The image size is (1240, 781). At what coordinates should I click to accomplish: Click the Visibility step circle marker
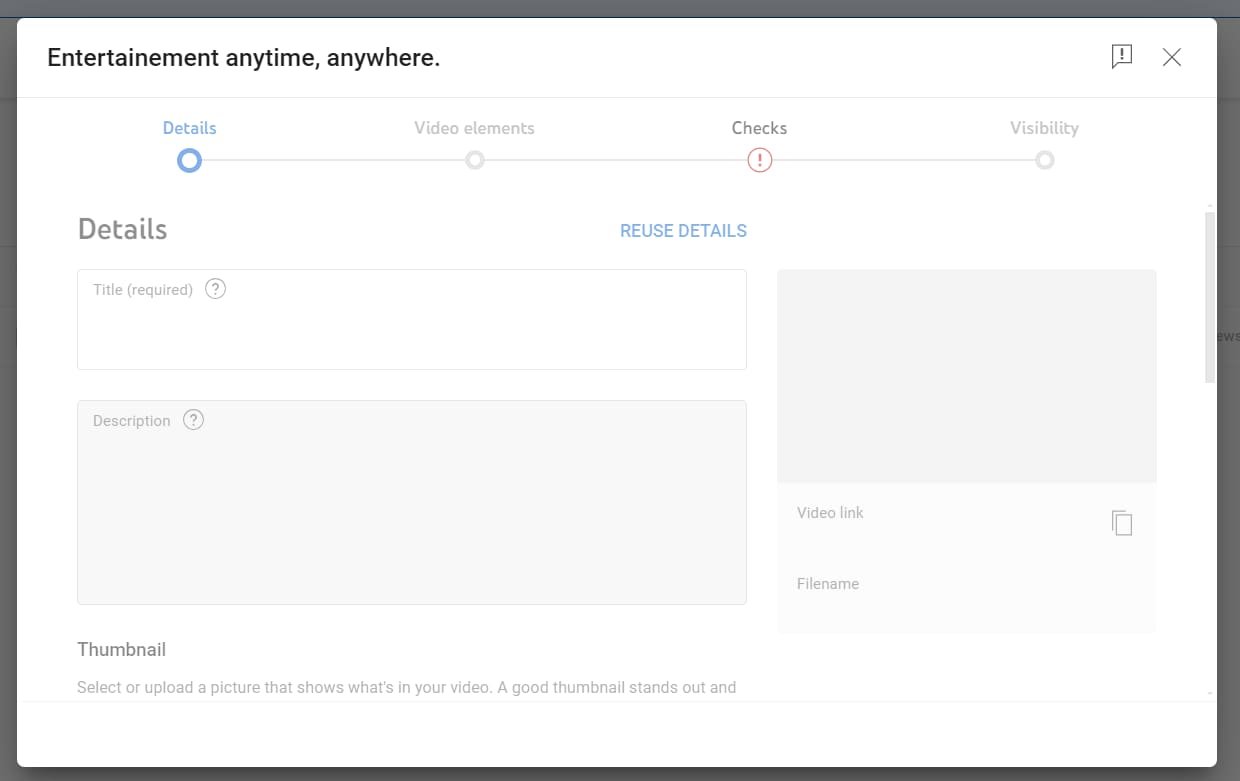point(1044,160)
